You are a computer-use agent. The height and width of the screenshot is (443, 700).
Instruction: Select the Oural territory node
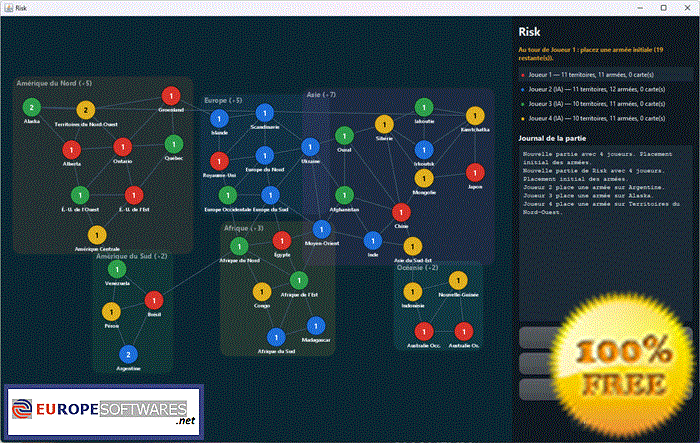pyautogui.click(x=344, y=136)
